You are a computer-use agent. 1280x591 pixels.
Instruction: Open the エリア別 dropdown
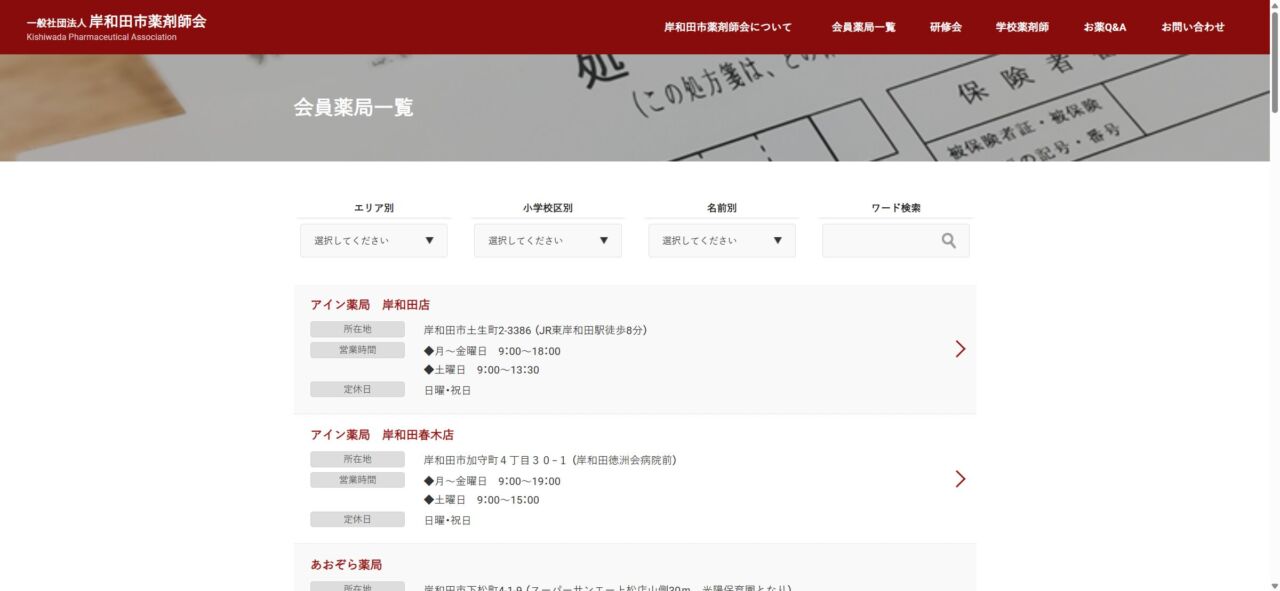point(373,241)
